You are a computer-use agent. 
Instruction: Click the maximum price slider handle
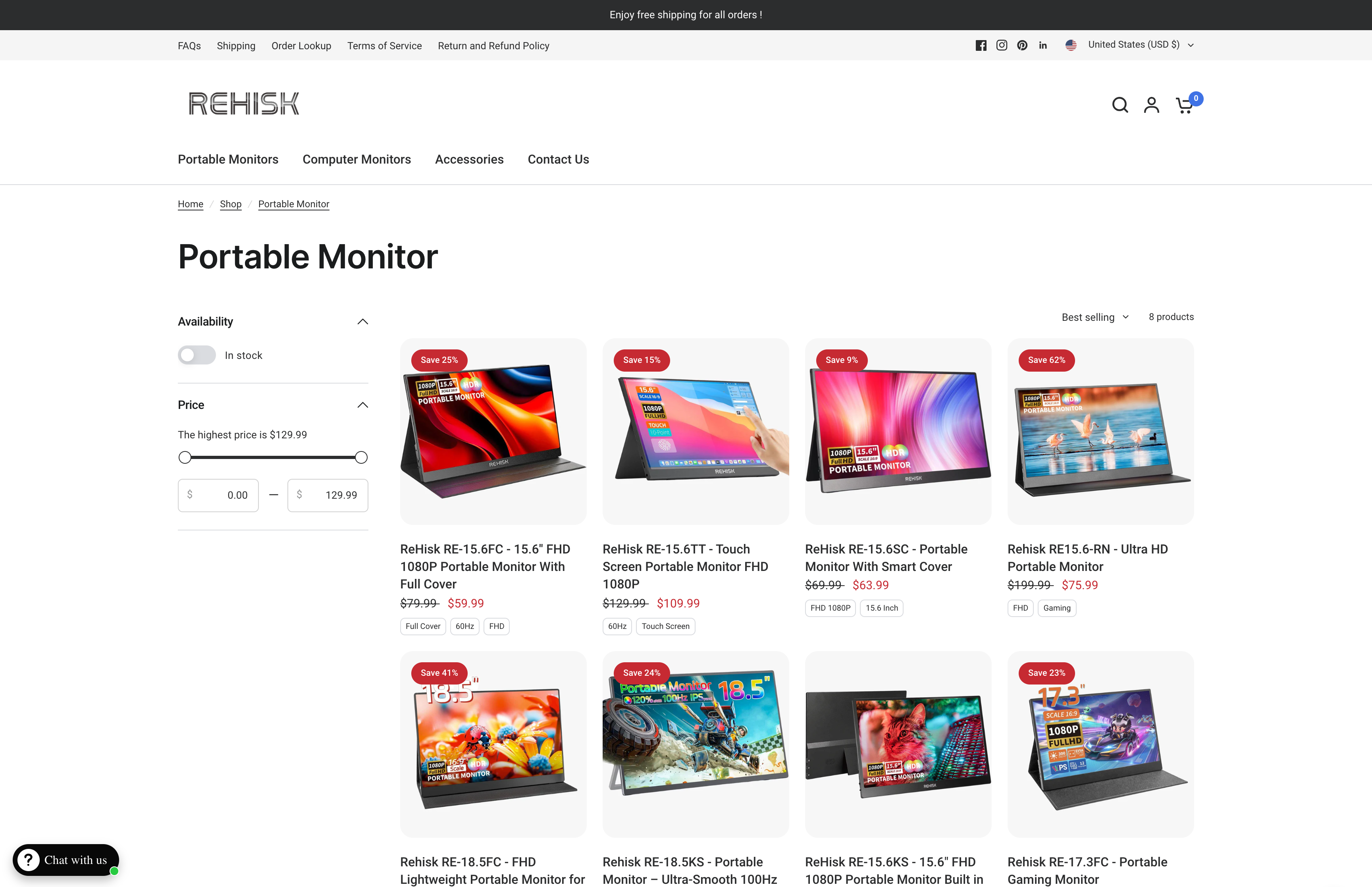coord(361,457)
